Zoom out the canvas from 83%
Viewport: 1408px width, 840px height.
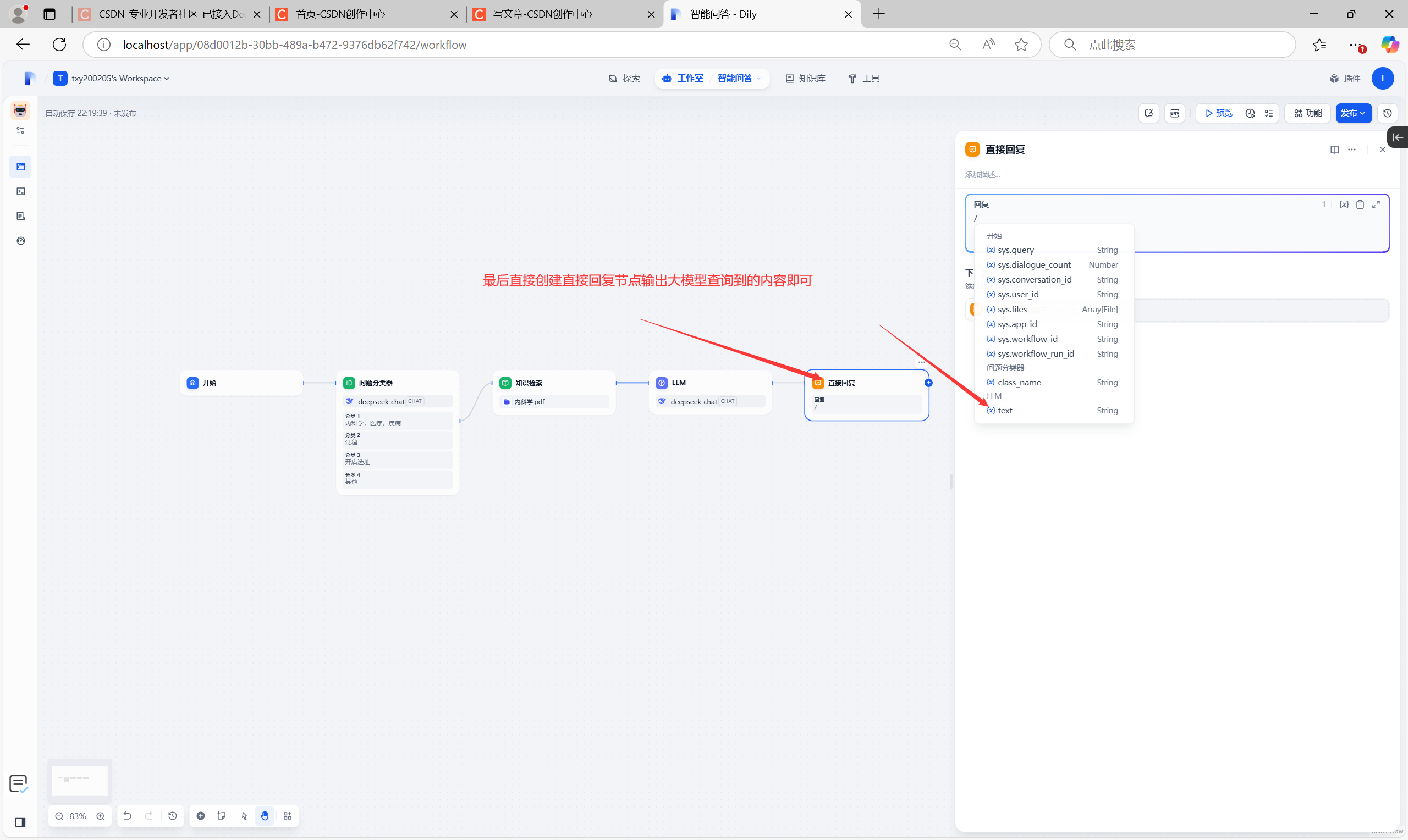click(x=59, y=816)
